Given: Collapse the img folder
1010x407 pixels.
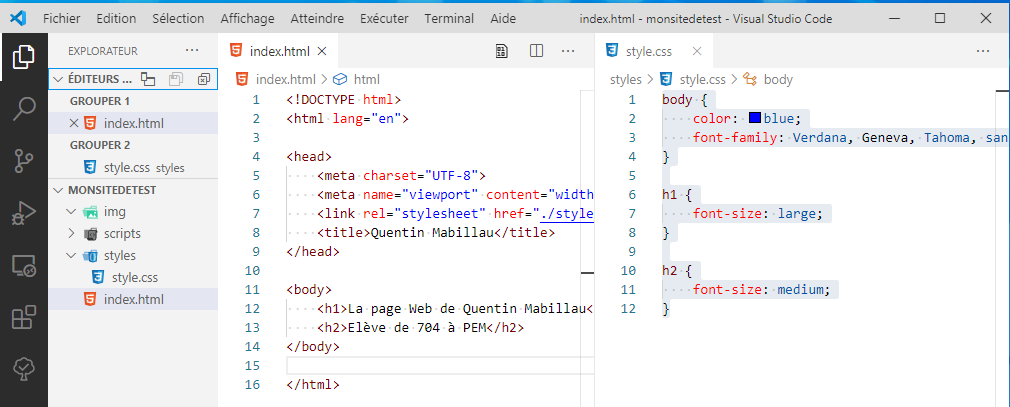Looking at the screenshot, I should 70,212.
